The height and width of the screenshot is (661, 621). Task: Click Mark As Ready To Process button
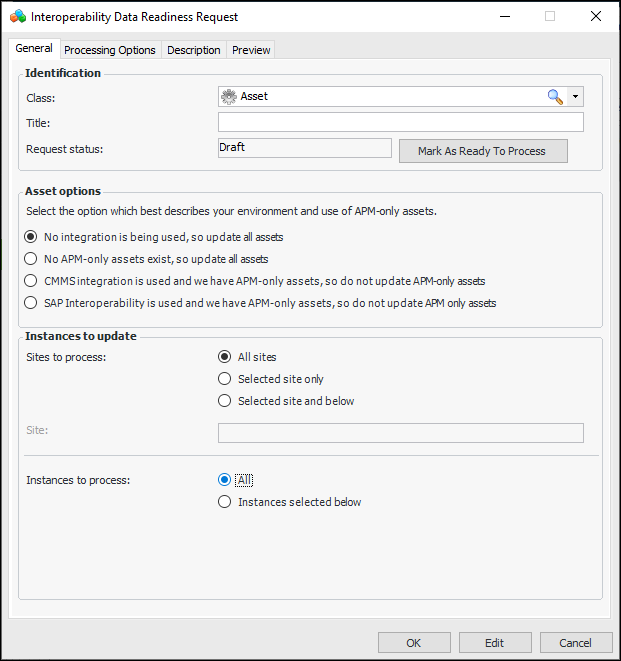pyautogui.click(x=483, y=151)
